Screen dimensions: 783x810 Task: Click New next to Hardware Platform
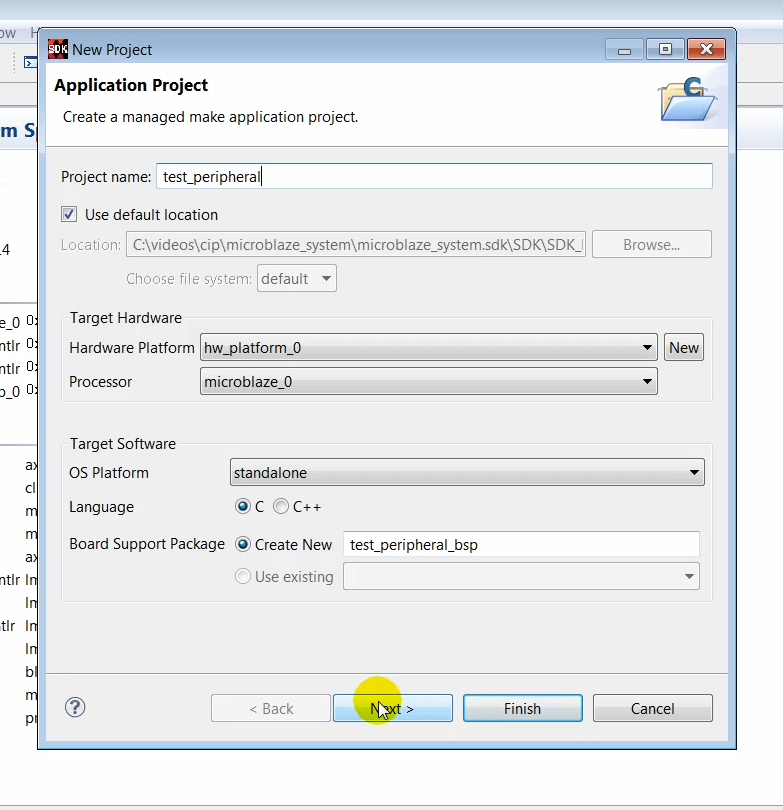[x=684, y=347]
